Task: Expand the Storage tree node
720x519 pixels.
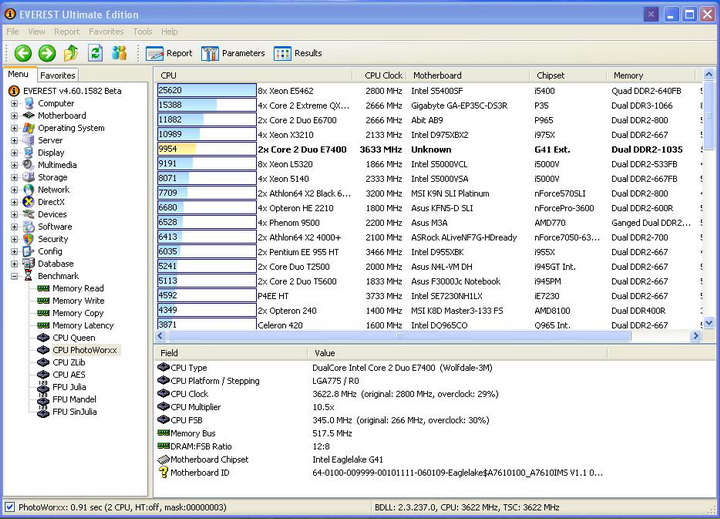Action: (14, 177)
